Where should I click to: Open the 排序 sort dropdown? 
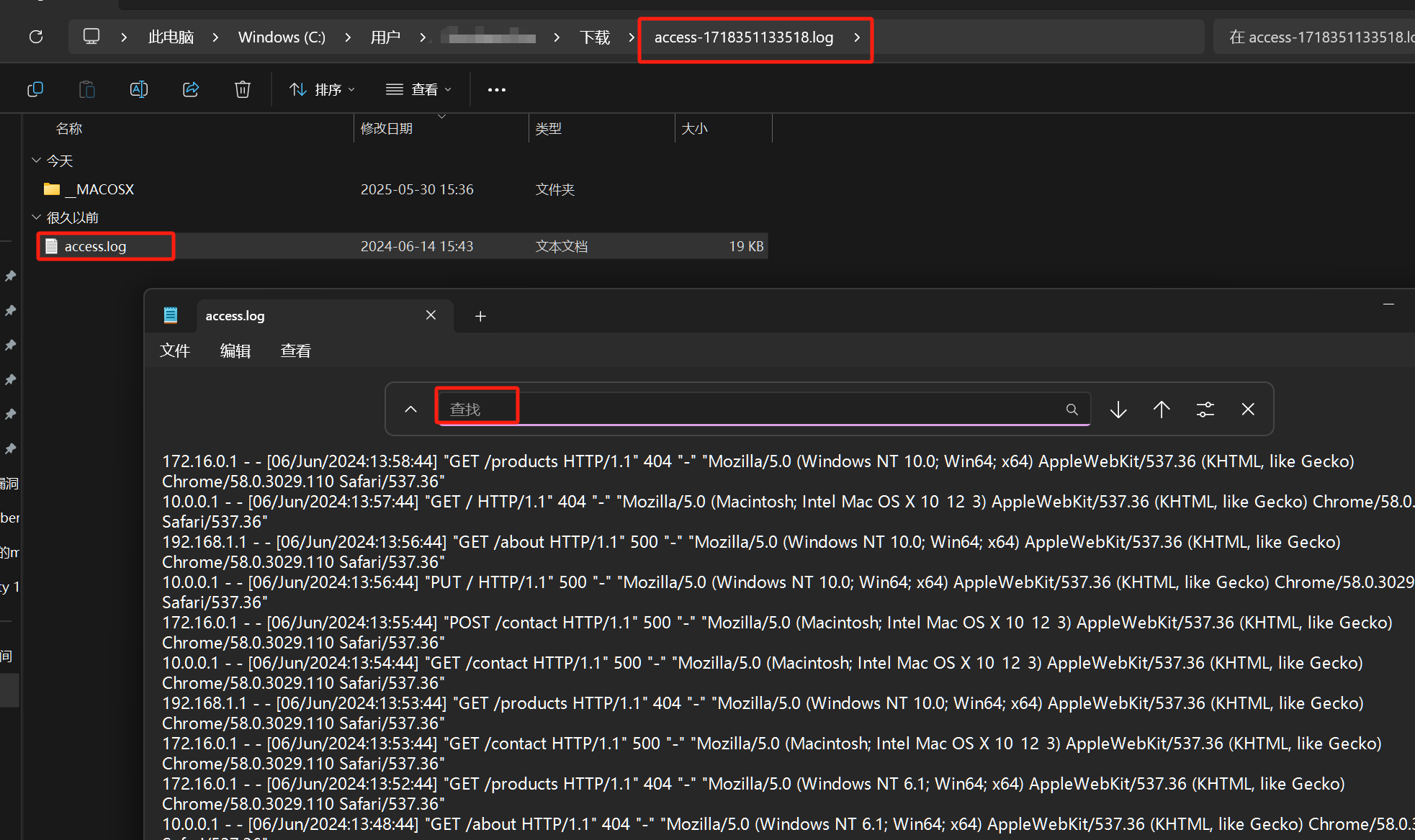[x=322, y=89]
